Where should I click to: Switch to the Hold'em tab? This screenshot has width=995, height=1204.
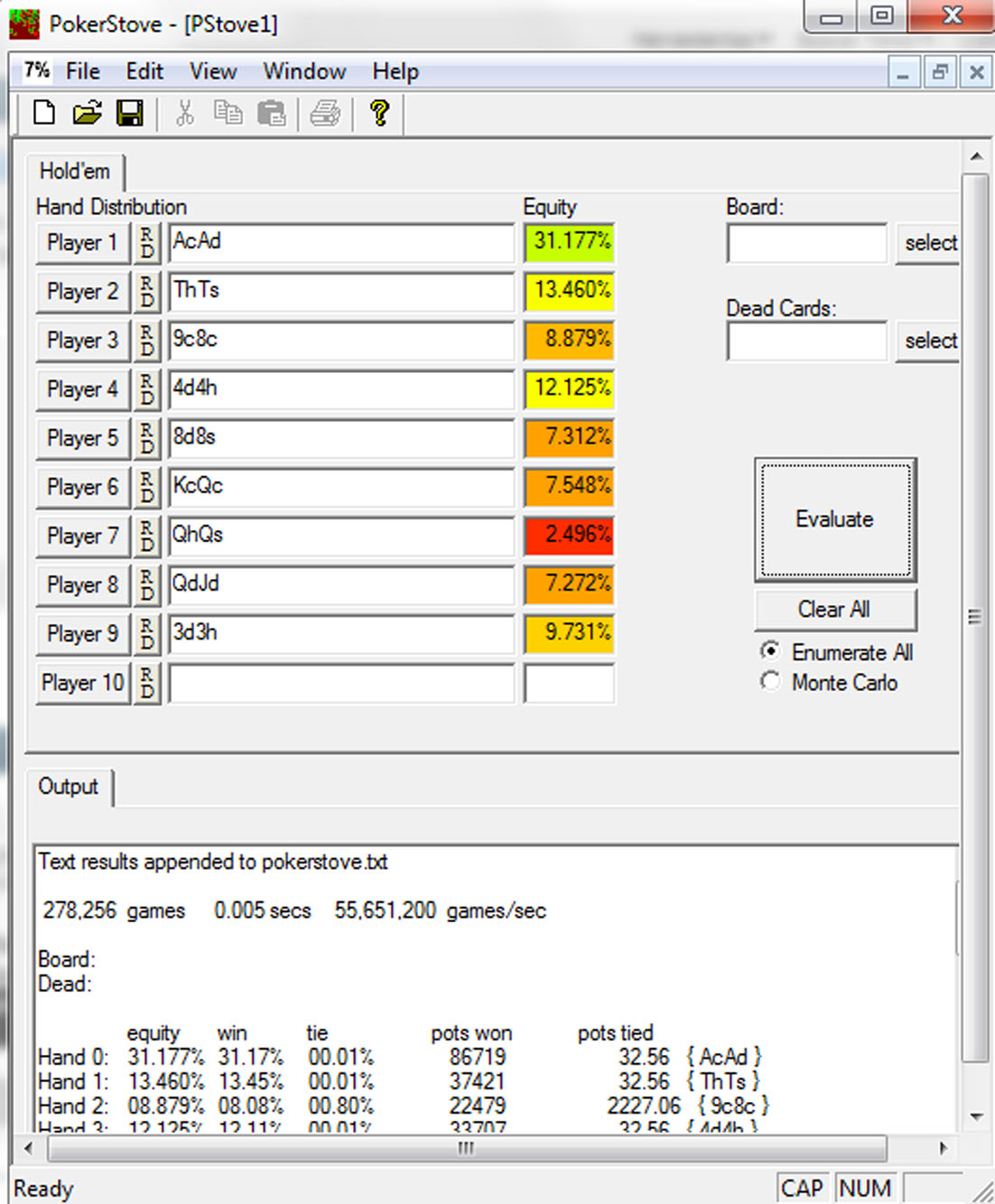point(75,172)
